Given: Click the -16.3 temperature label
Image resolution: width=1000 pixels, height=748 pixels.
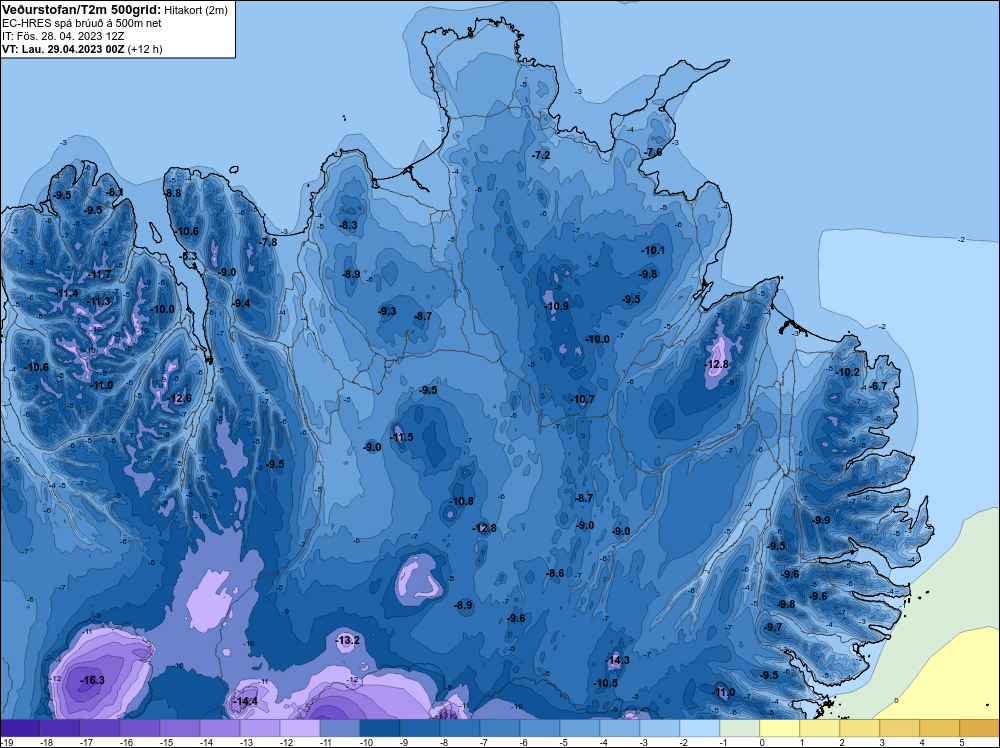Looking at the screenshot, I should pos(92,680).
